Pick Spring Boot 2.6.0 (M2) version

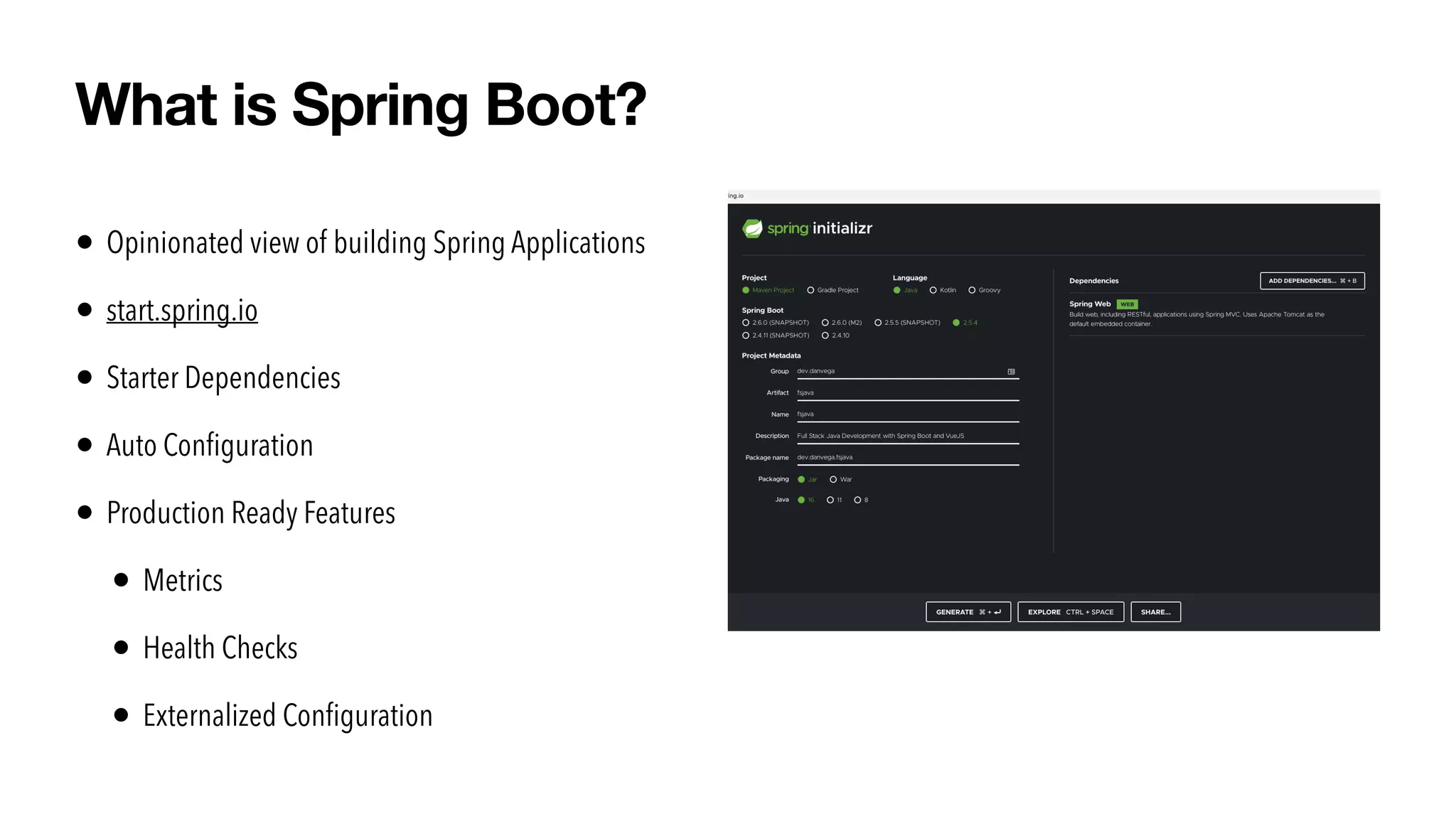[x=825, y=323]
